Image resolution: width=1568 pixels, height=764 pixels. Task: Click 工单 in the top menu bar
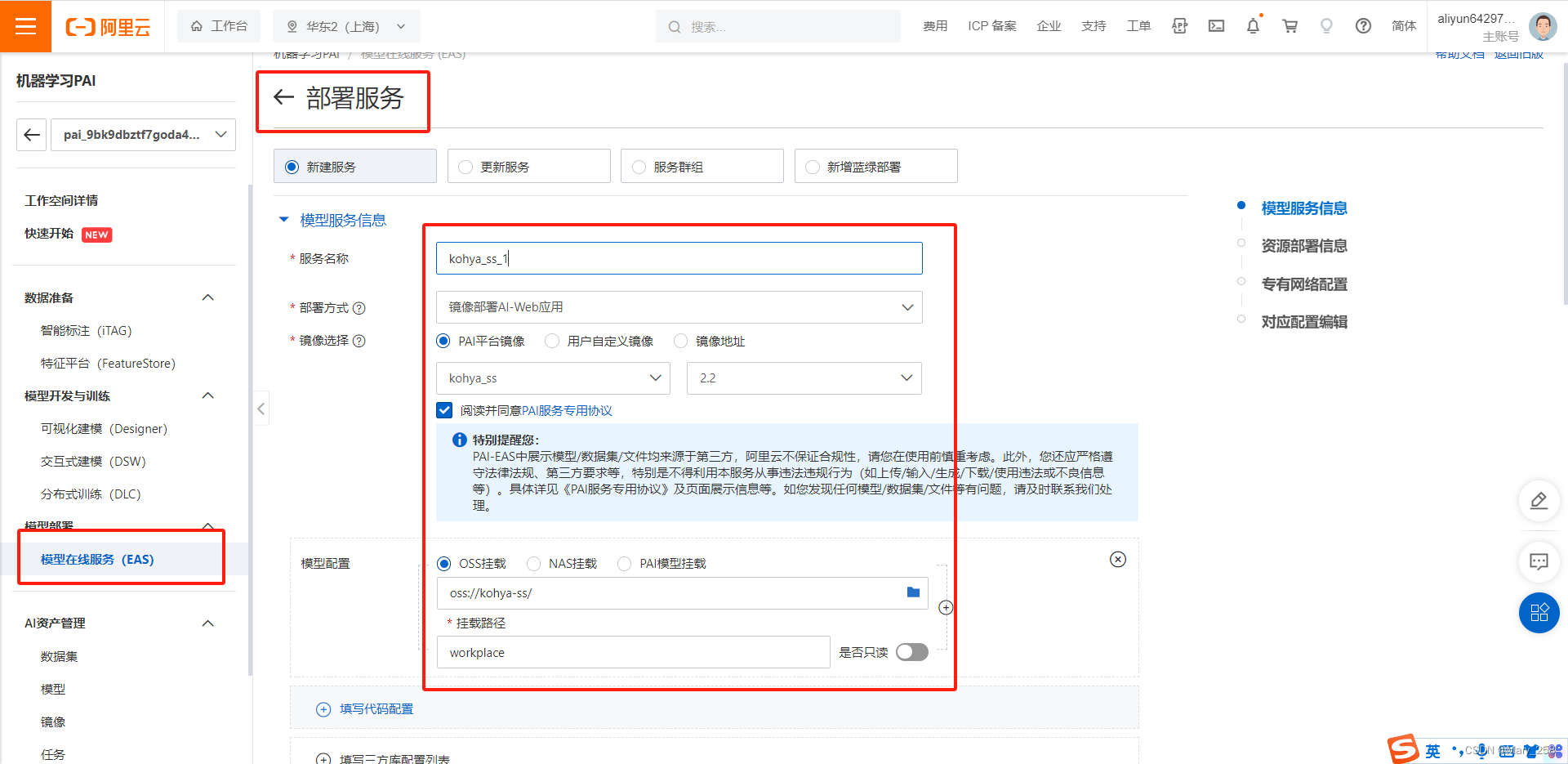click(1138, 25)
